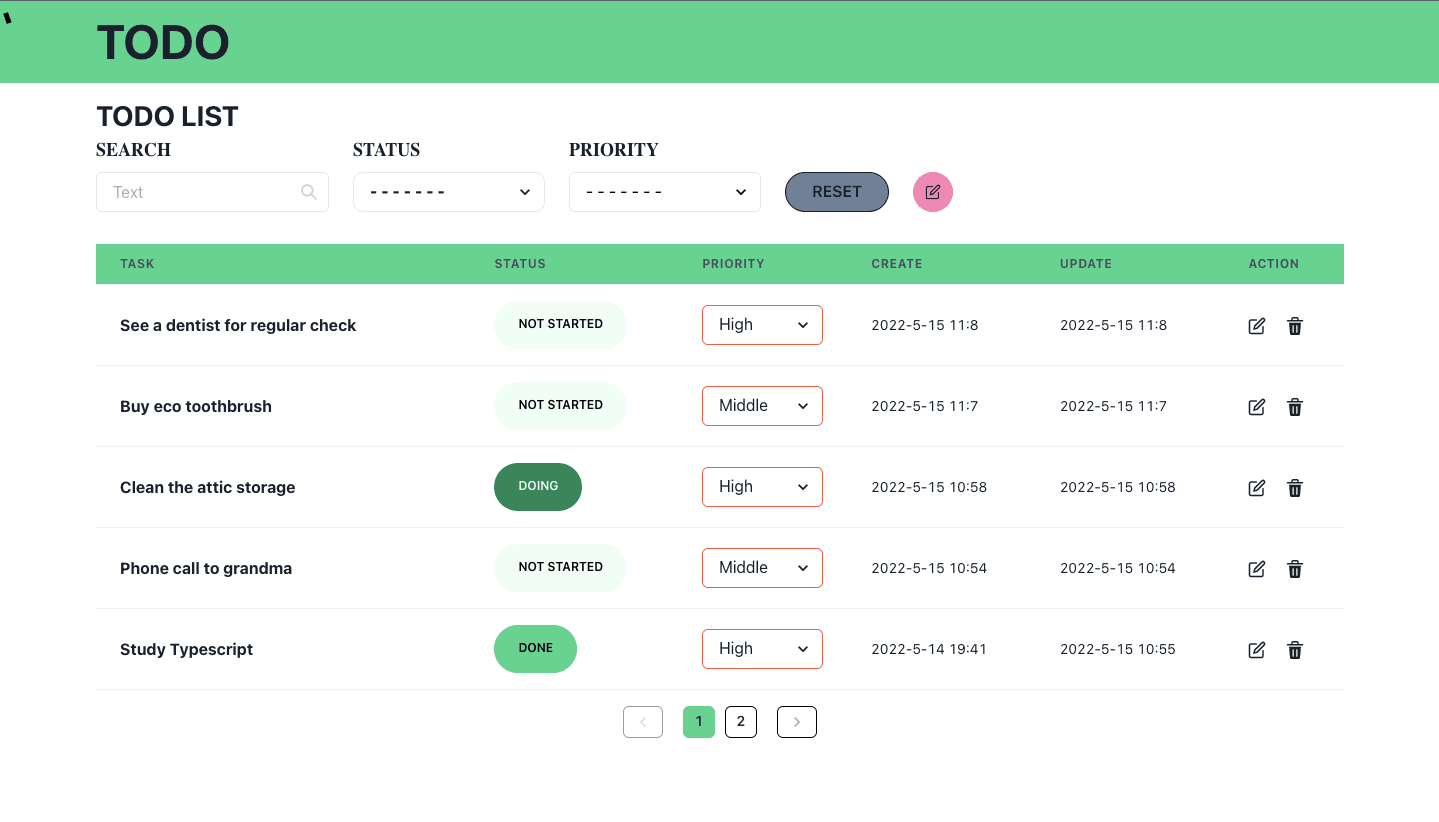Delete the 'See a dentist for regular check' task
This screenshot has height=822, width=1439.
[1295, 326]
